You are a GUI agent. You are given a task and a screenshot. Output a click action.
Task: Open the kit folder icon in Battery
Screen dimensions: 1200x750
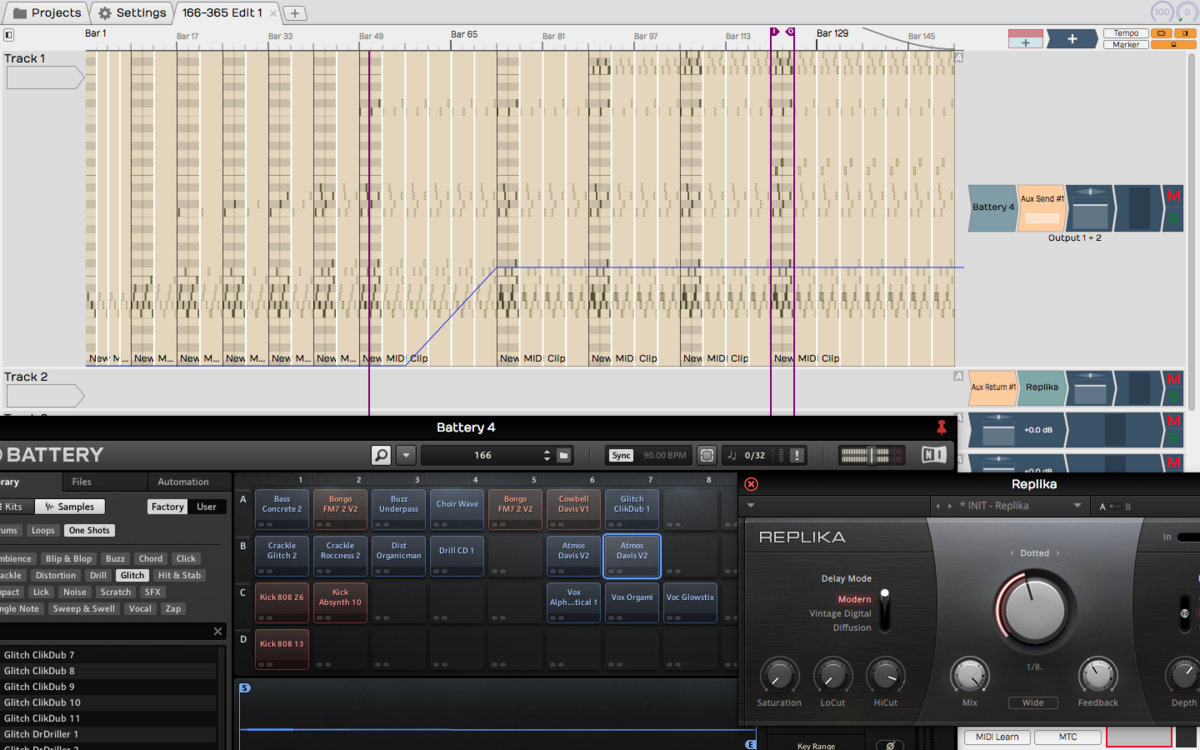564,455
